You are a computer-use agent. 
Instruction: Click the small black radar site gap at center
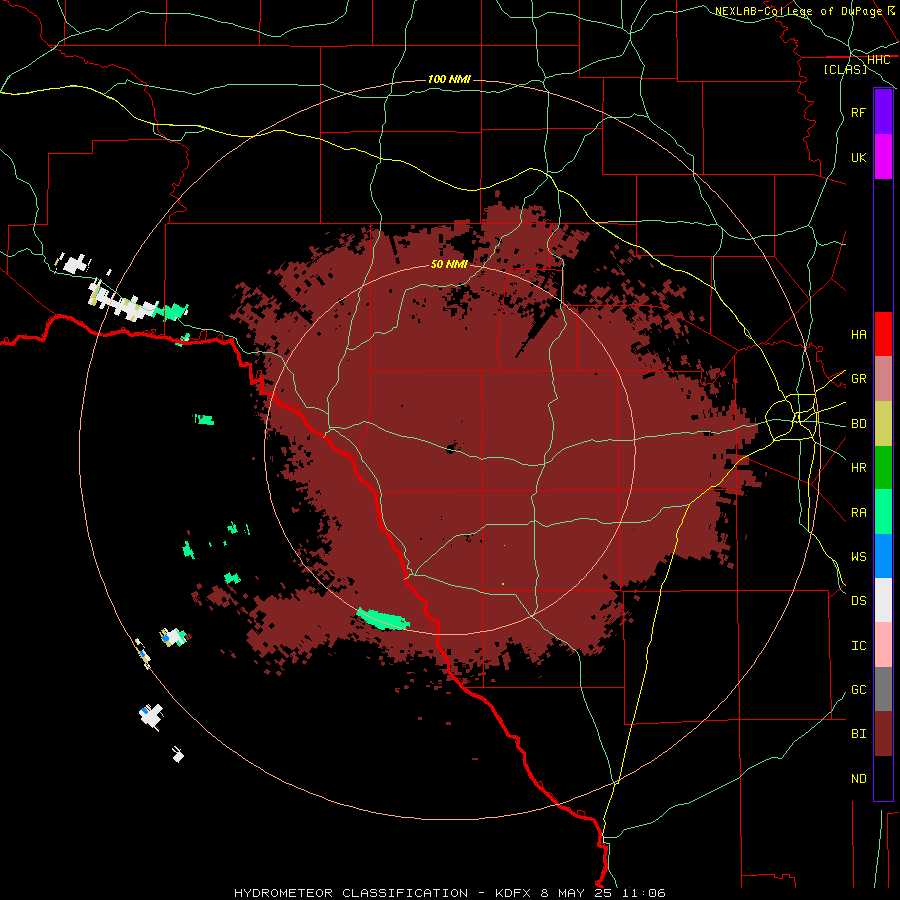click(x=452, y=448)
